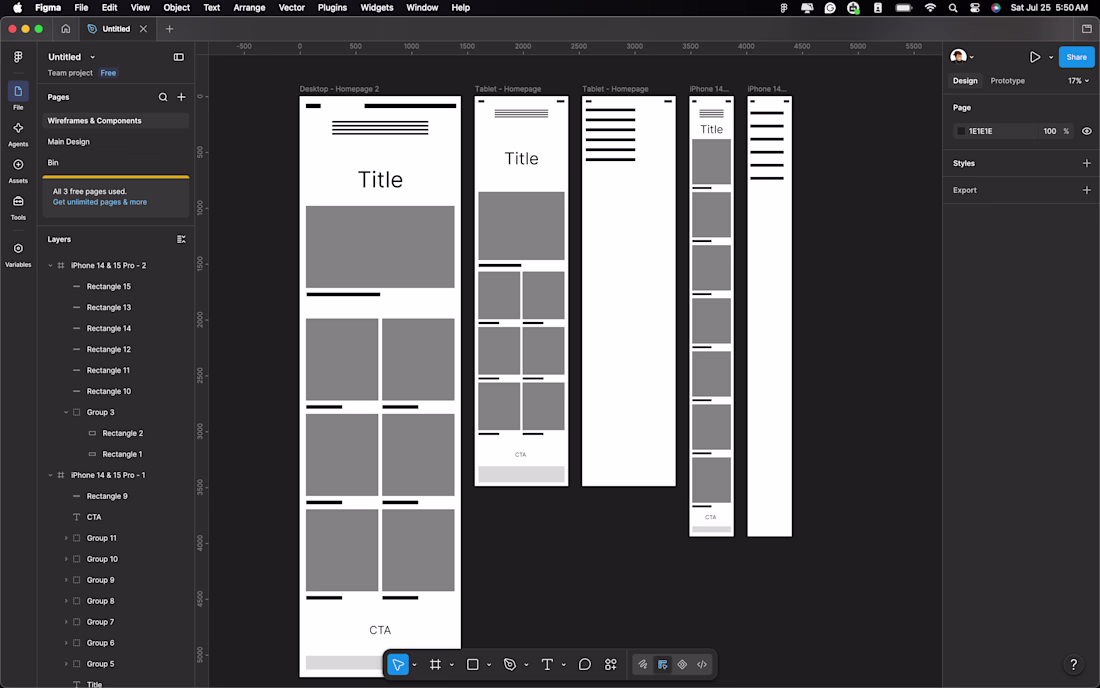
Task: Open the Plugins menu
Action: point(332,8)
